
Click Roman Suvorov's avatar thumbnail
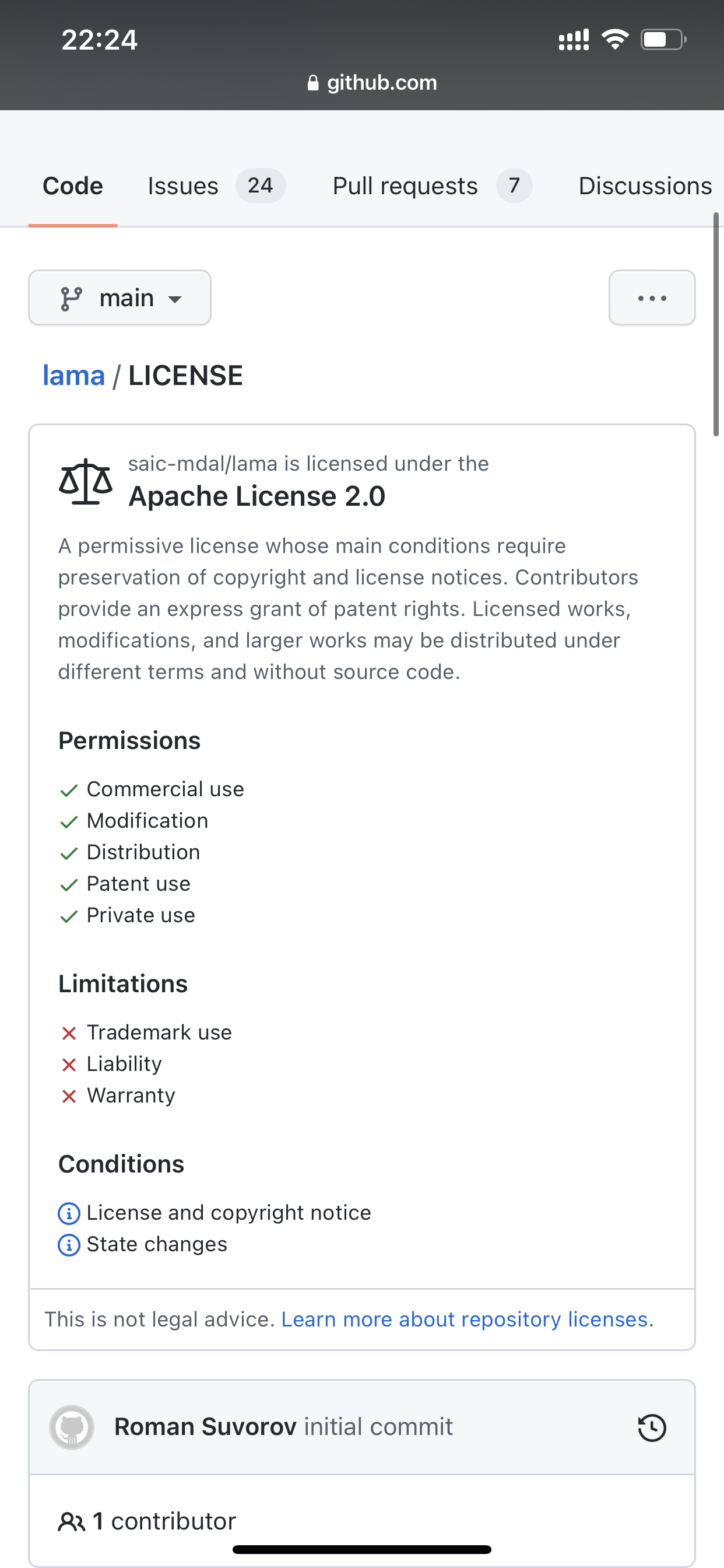coord(71,1427)
